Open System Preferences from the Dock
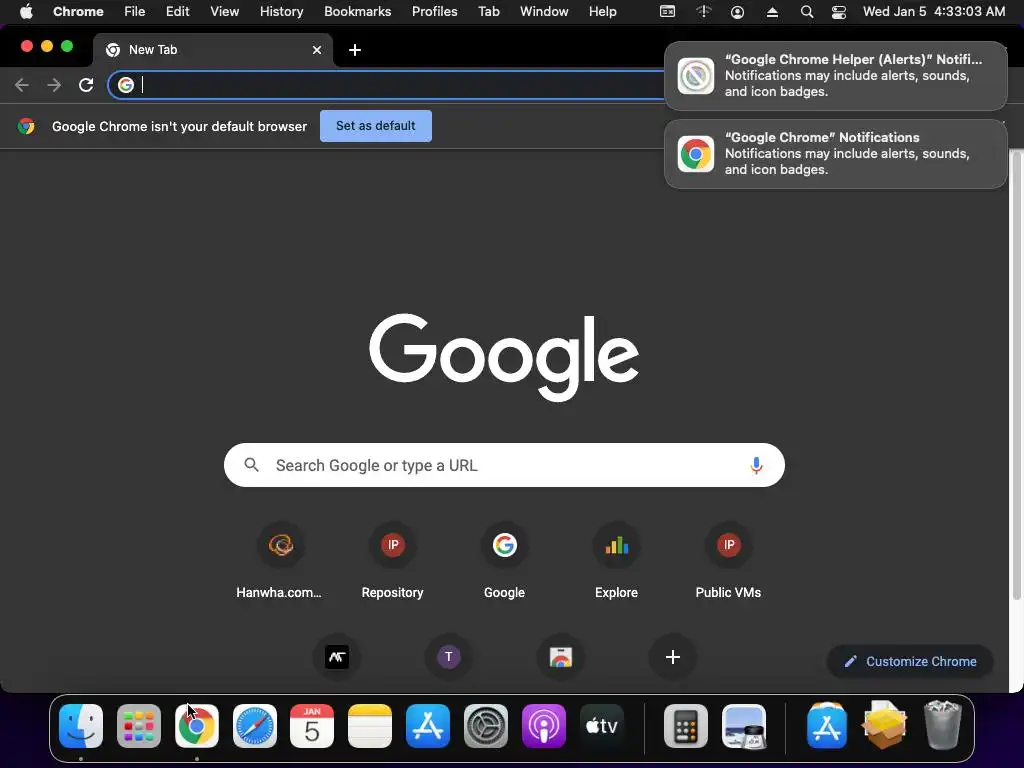This screenshot has width=1024, height=768. click(x=486, y=726)
